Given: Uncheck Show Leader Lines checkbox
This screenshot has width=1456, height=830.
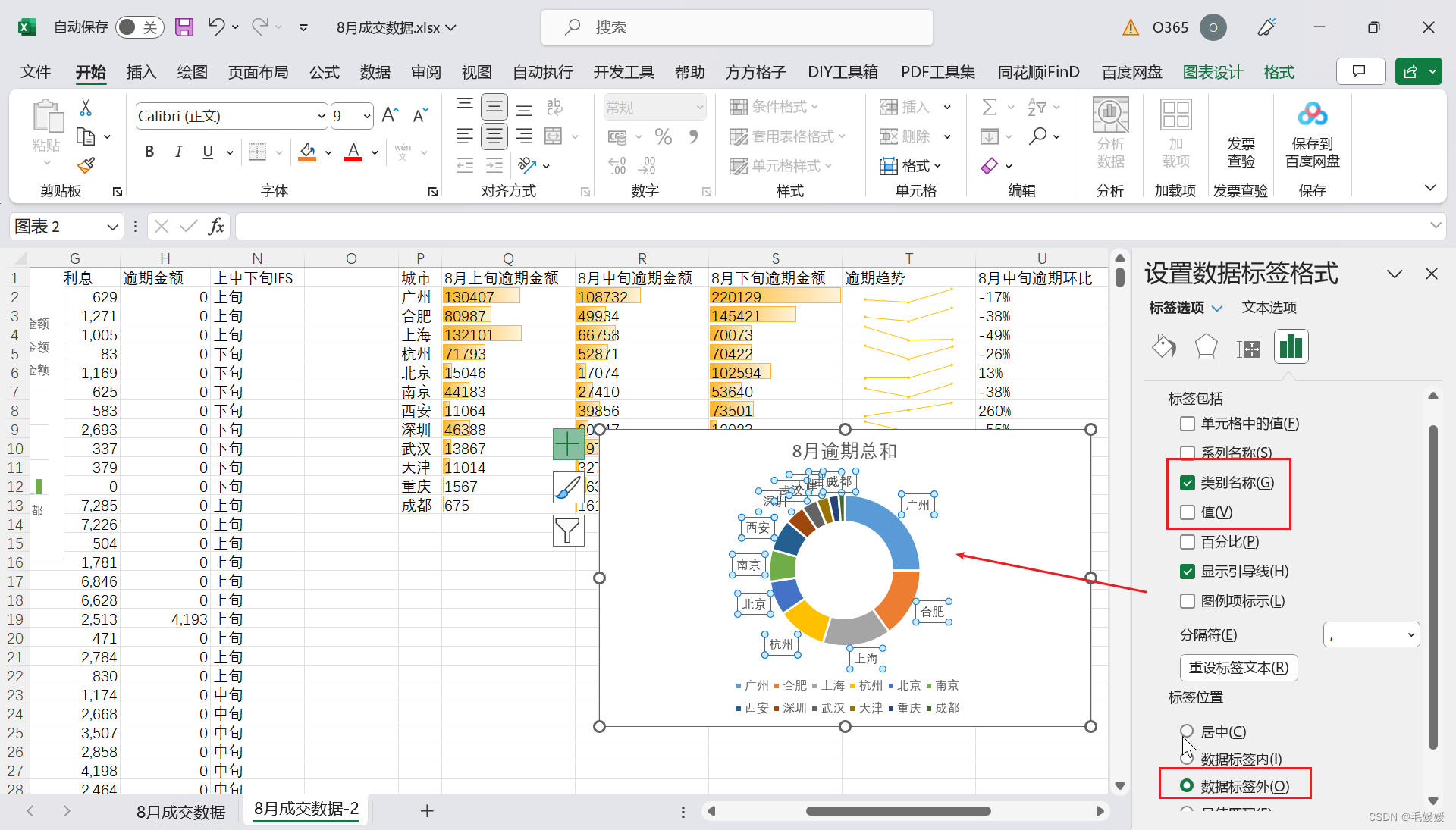Looking at the screenshot, I should tap(1188, 572).
